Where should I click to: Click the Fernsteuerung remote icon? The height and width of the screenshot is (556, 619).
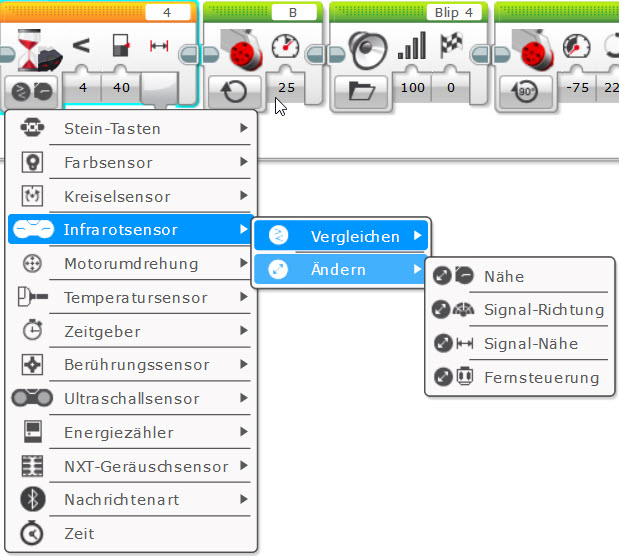(465, 376)
